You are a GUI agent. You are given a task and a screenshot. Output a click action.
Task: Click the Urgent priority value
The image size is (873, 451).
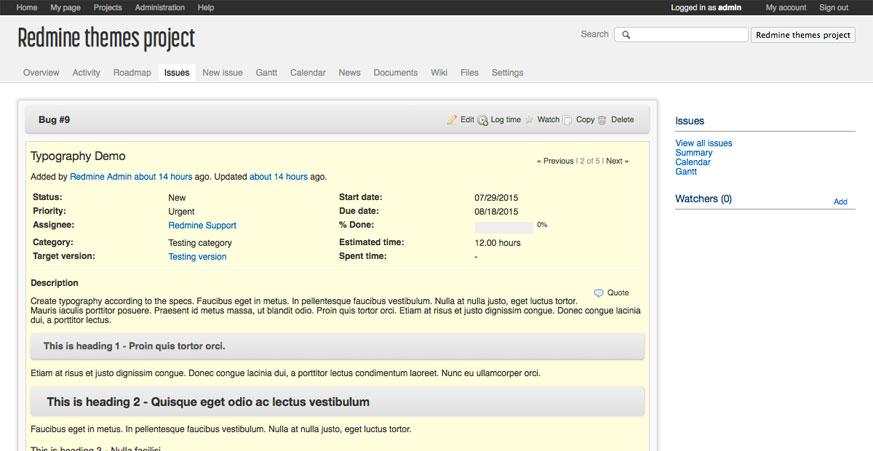pyautogui.click(x=182, y=212)
